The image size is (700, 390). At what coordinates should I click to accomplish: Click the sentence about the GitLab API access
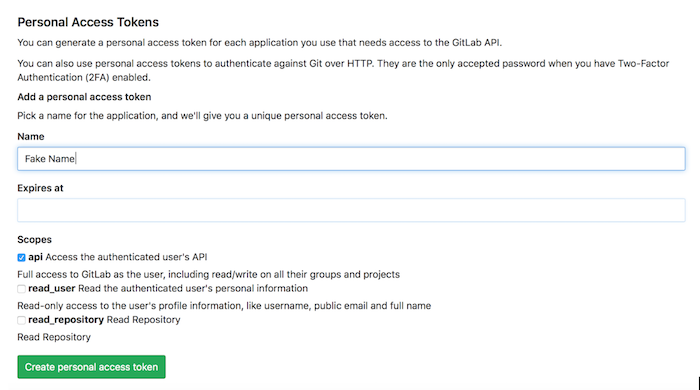(x=260, y=43)
